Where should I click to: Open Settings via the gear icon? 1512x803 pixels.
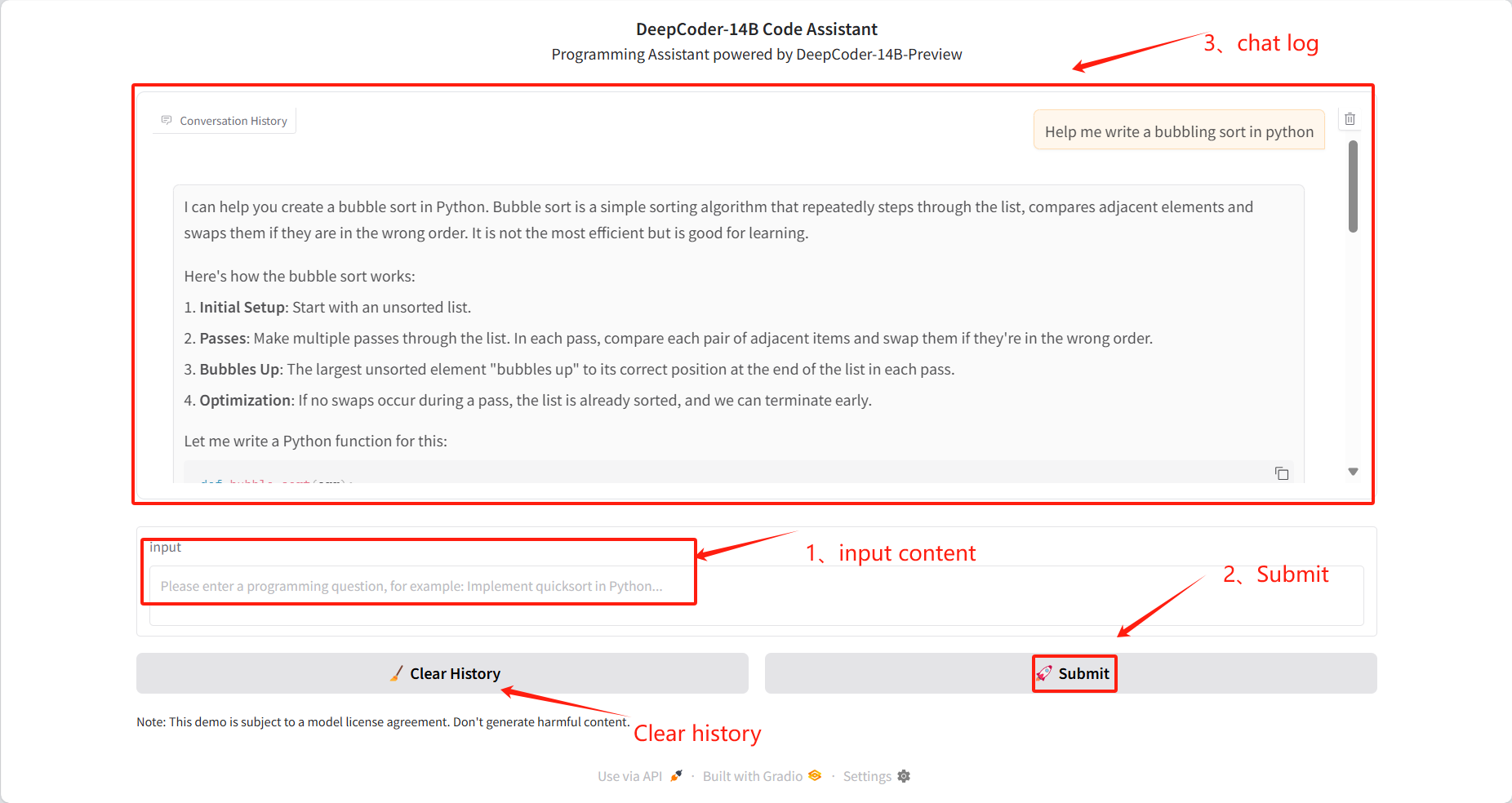point(904,776)
